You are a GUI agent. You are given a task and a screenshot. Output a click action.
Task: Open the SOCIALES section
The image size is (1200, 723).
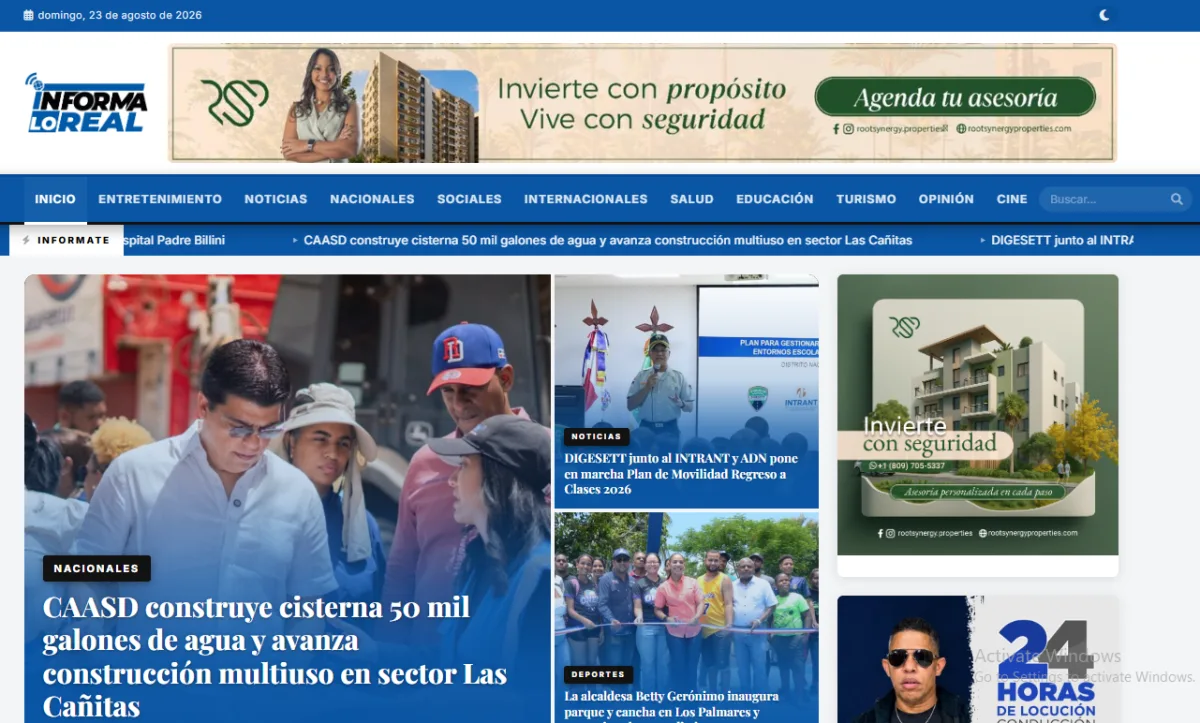(469, 199)
